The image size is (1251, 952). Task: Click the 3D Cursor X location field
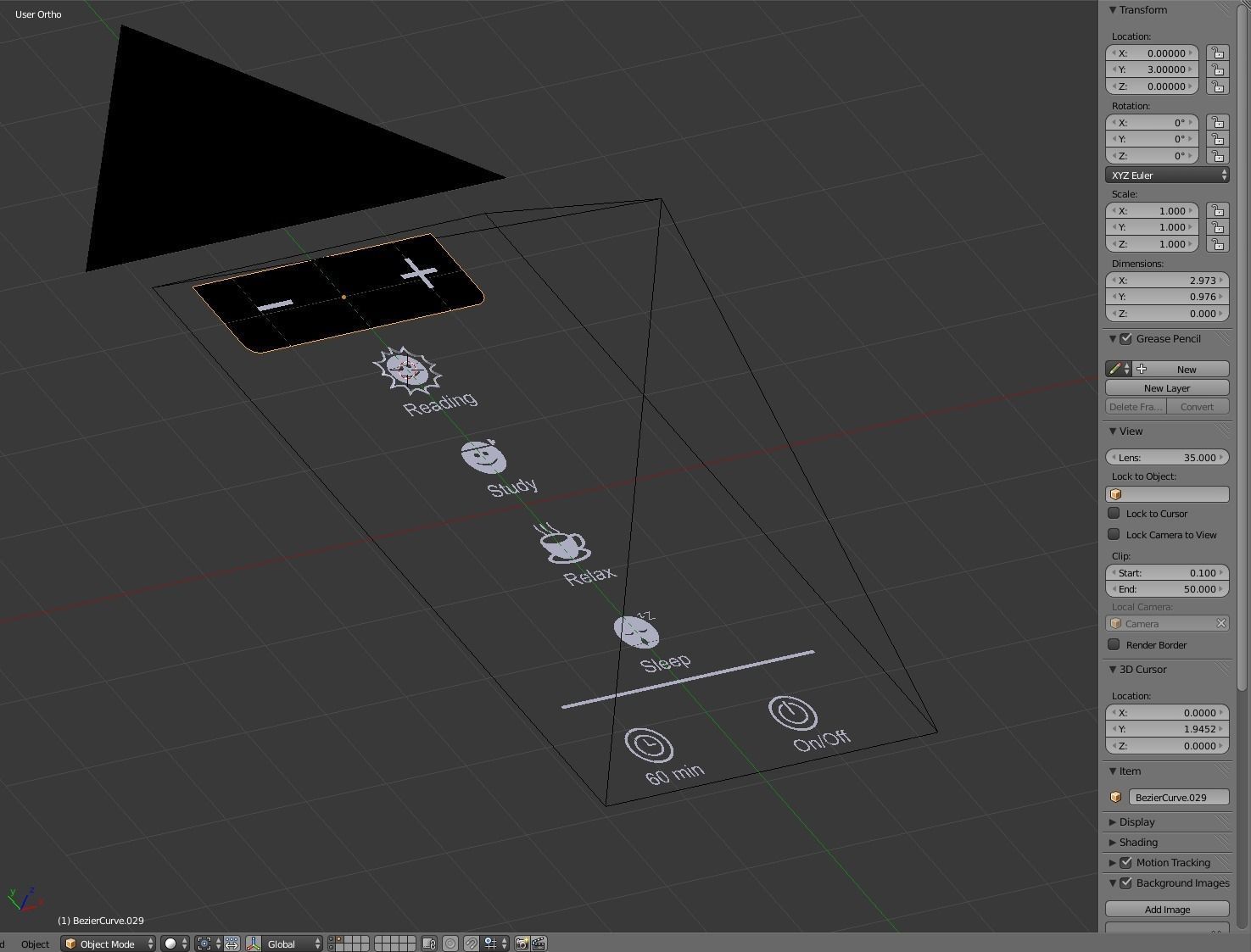(1167, 712)
